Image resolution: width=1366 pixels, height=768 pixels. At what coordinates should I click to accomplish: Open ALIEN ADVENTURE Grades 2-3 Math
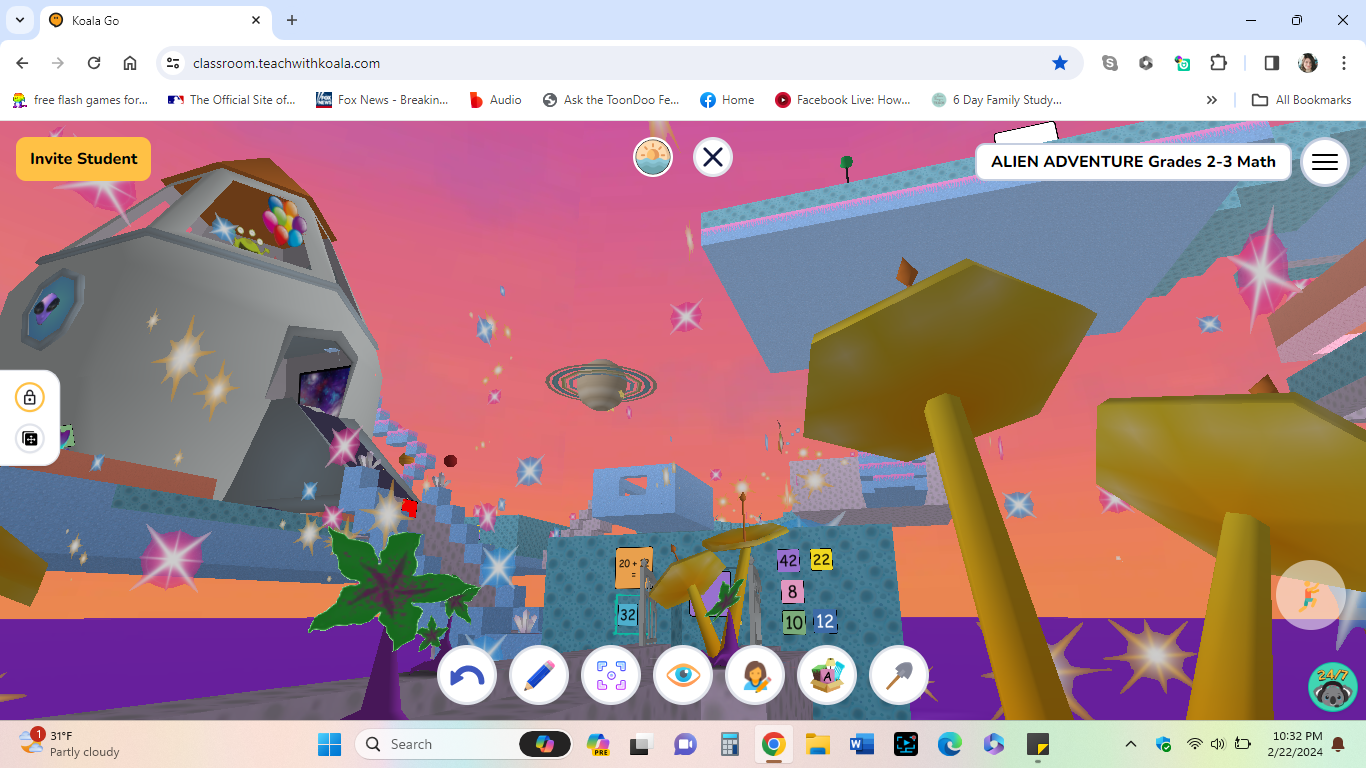point(1133,161)
